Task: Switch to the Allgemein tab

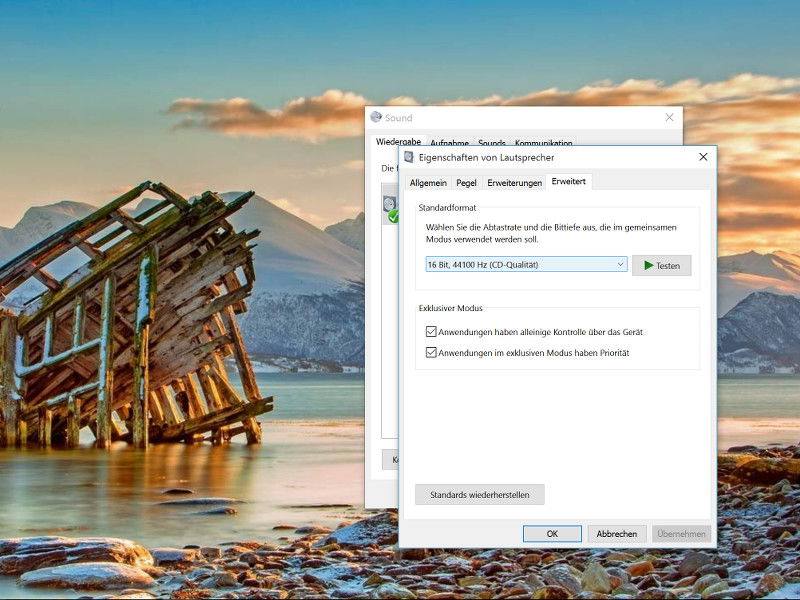Action: coord(428,183)
